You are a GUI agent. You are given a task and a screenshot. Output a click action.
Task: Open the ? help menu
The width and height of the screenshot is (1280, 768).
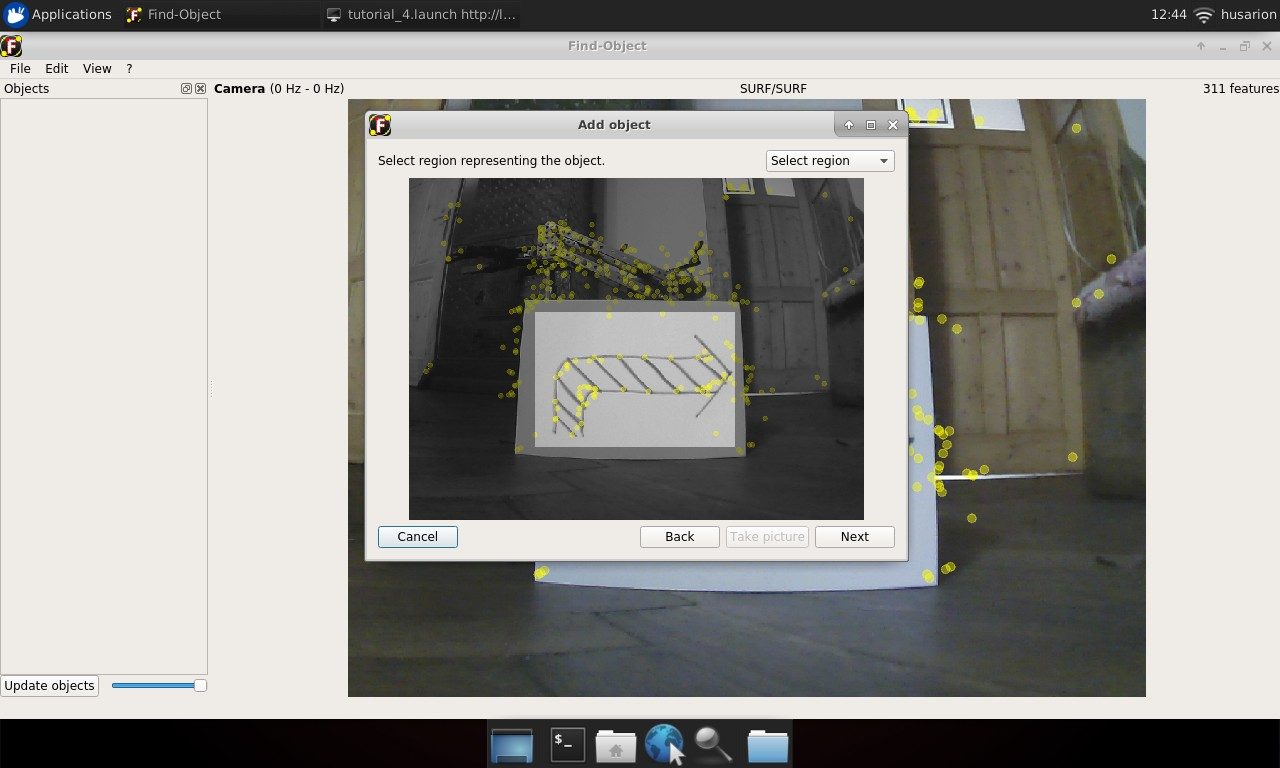point(129,69)
